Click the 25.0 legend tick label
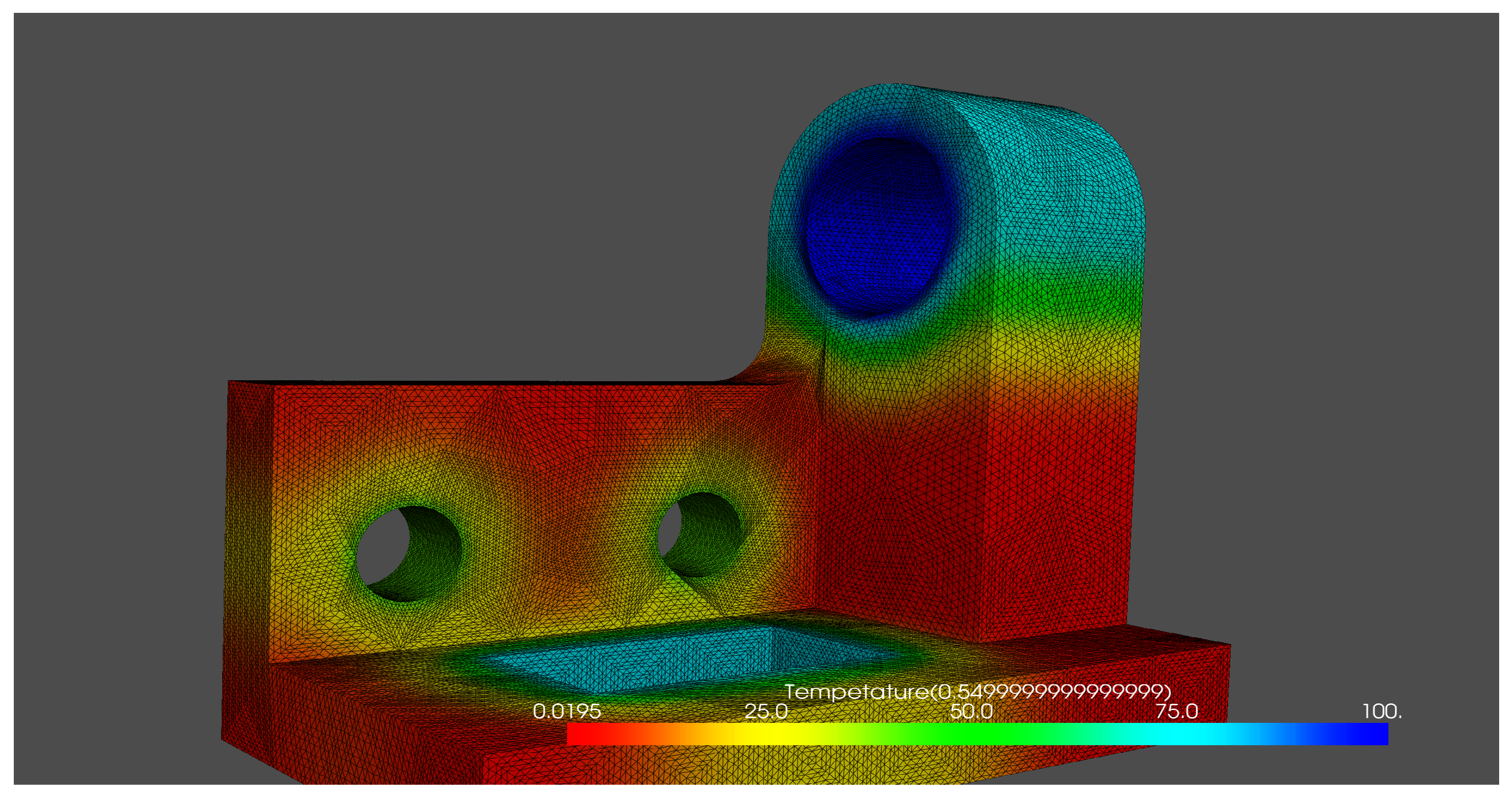 [766, 711]
